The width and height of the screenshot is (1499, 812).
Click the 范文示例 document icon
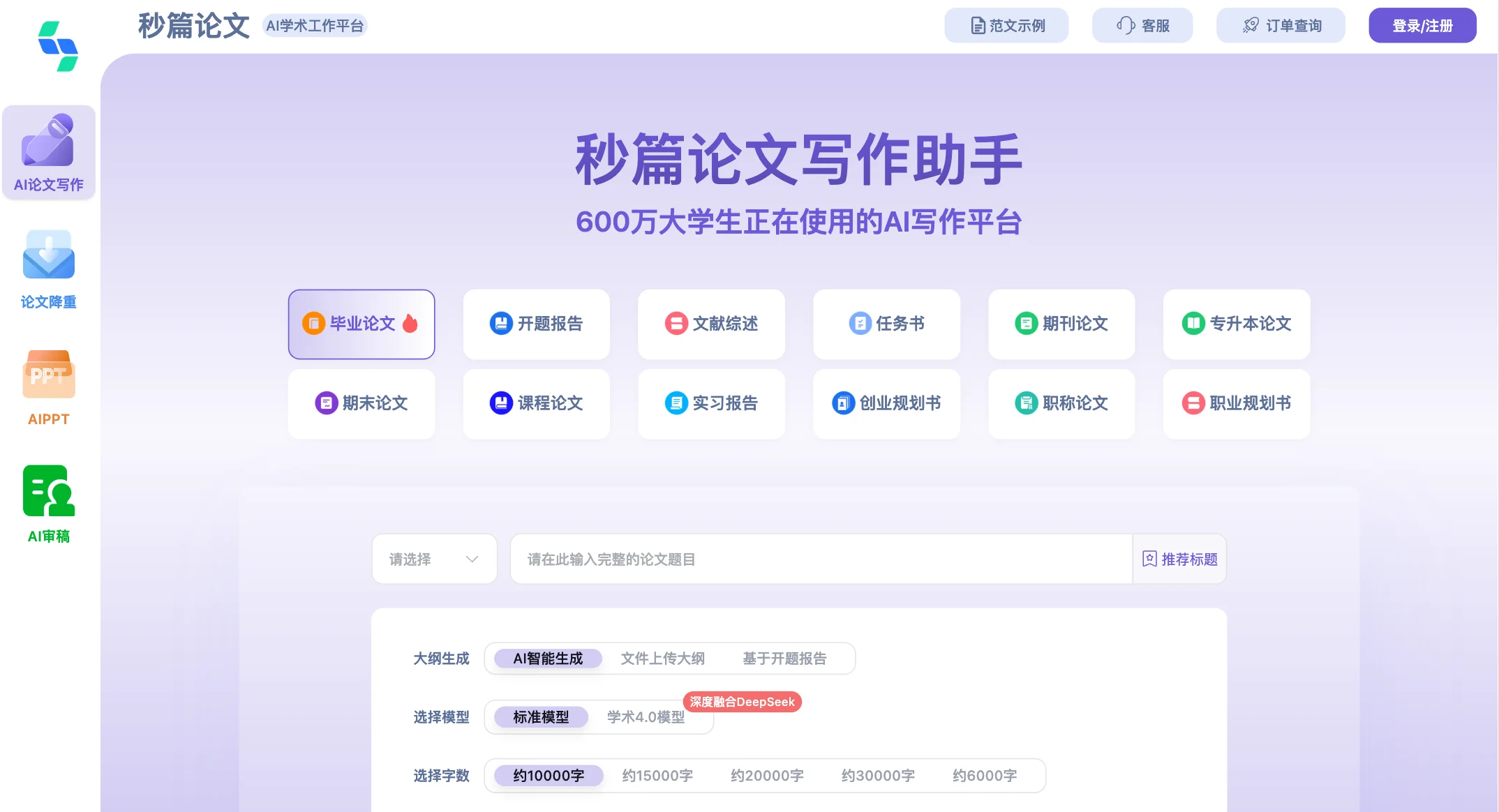pos(975,24)
